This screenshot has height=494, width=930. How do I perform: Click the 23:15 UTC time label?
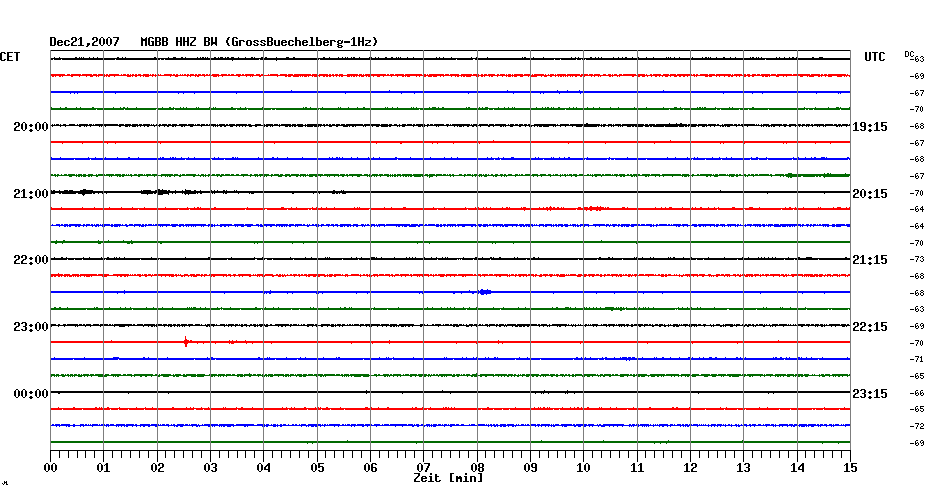(870, 394)
